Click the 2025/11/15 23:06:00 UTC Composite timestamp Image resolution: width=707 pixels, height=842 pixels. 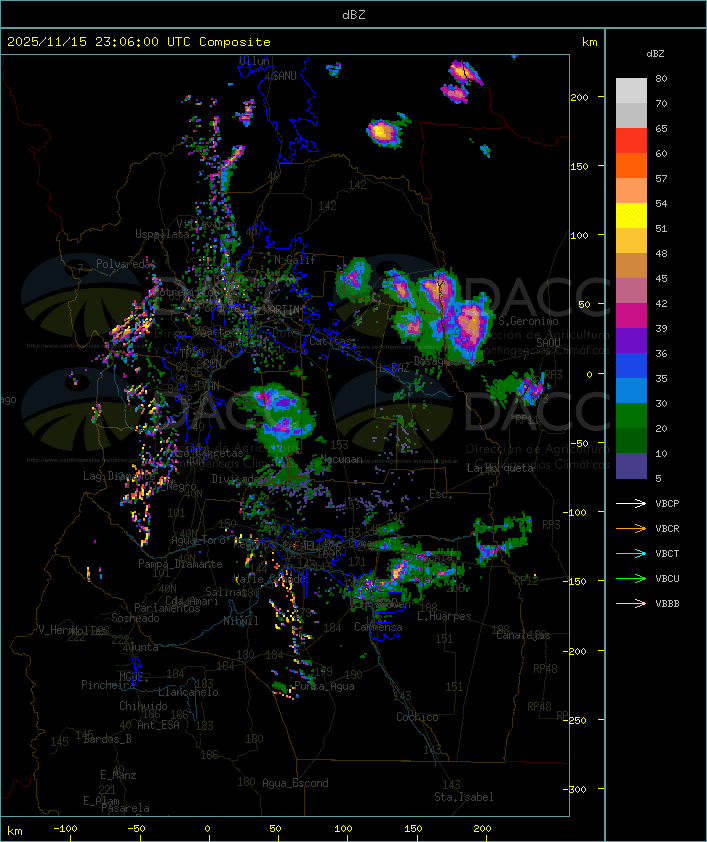[139, 42]
